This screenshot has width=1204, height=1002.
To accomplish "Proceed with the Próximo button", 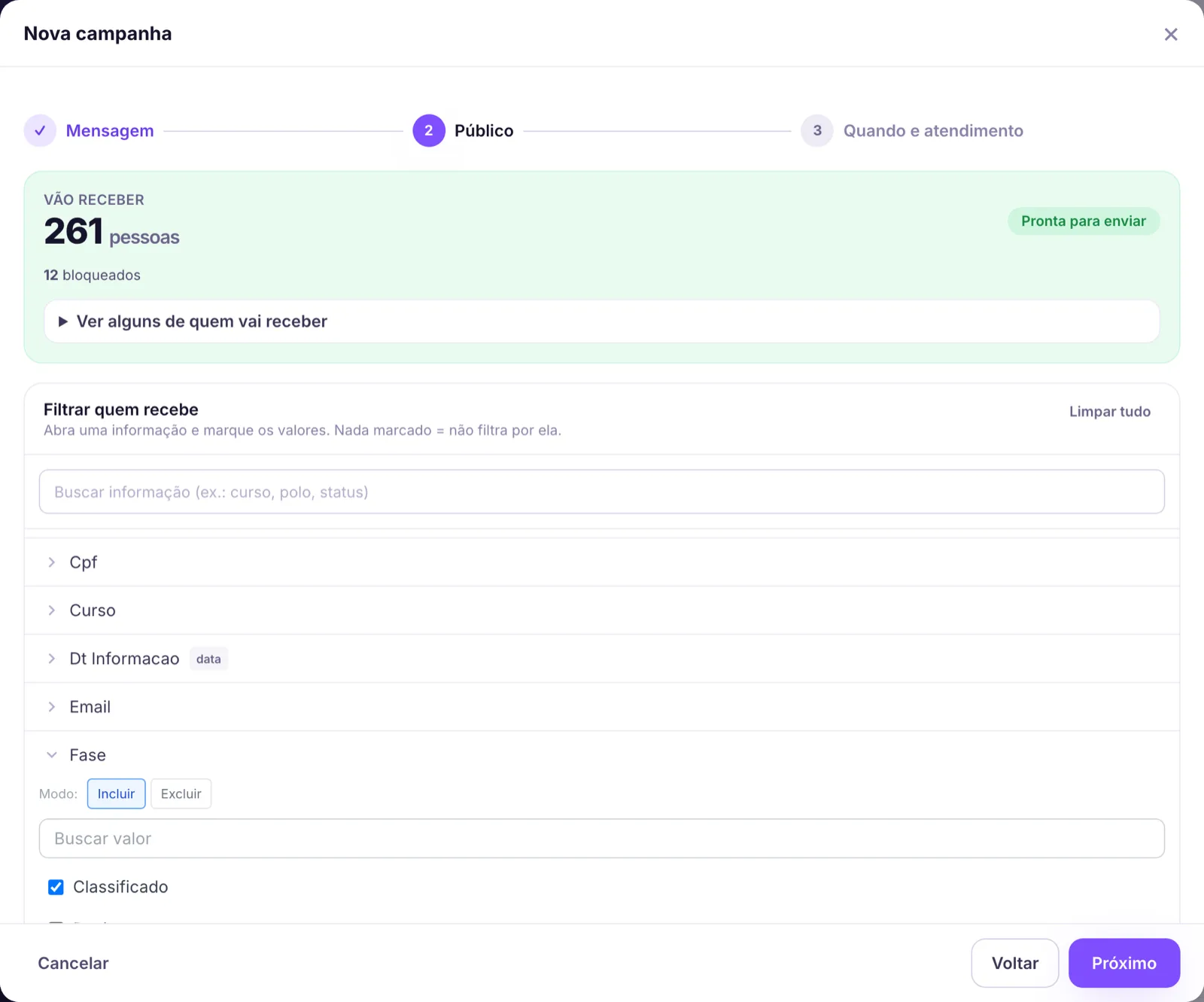I will (x=1124, y=963).
